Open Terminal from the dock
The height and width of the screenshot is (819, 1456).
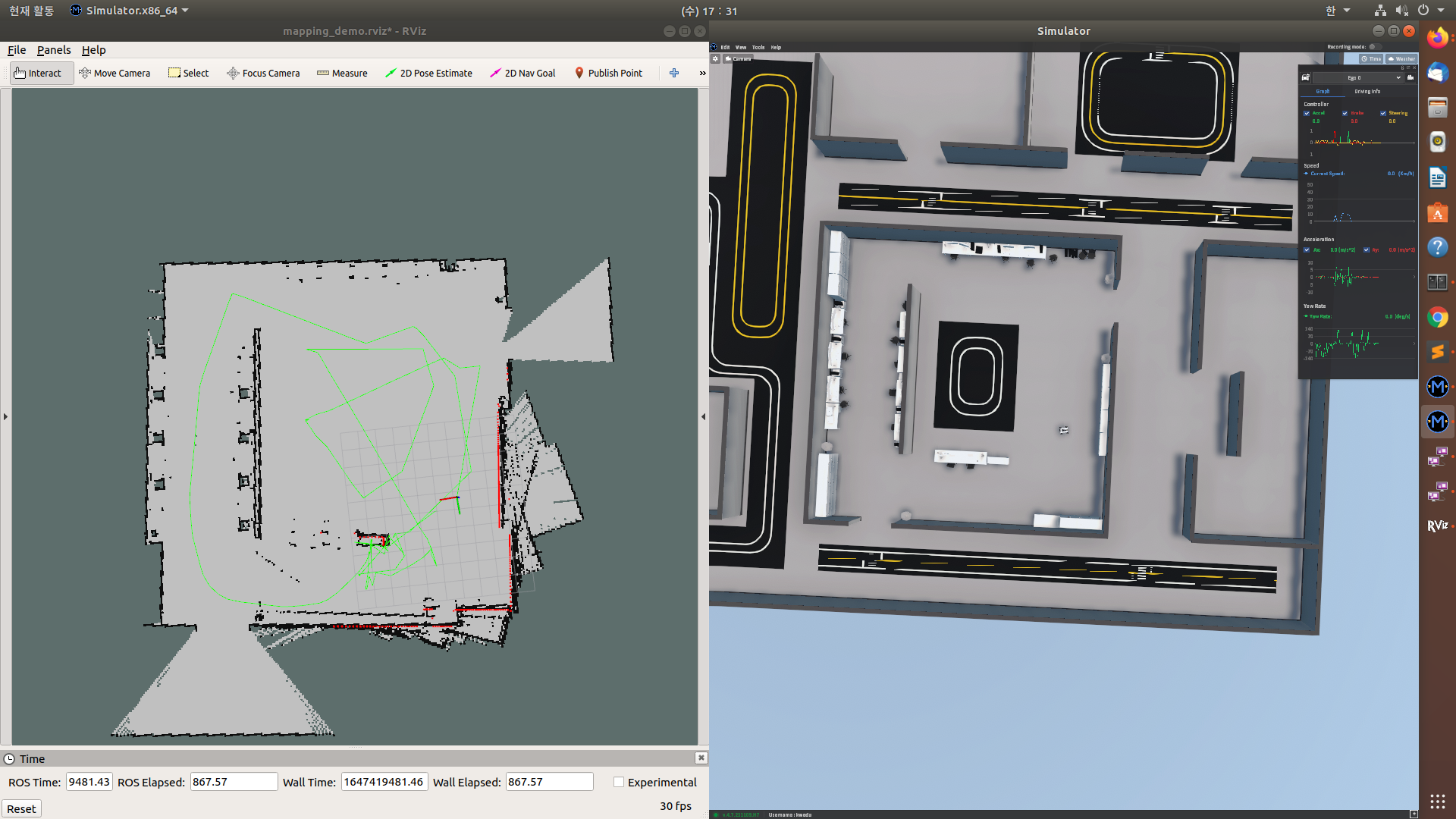pyautogui.click(x=1437, y=282)
